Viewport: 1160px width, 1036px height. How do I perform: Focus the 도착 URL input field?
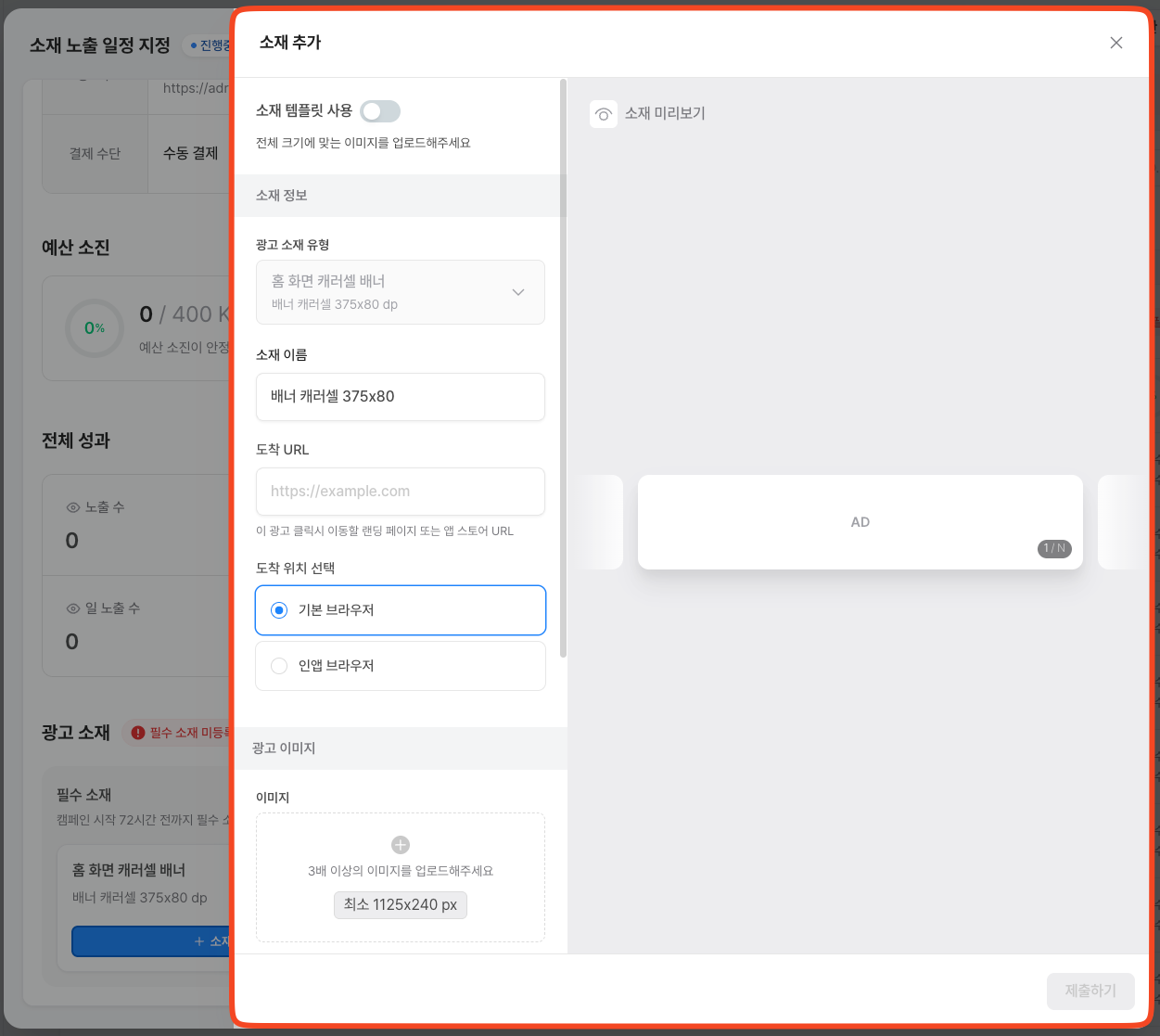(x=401, y=492)
